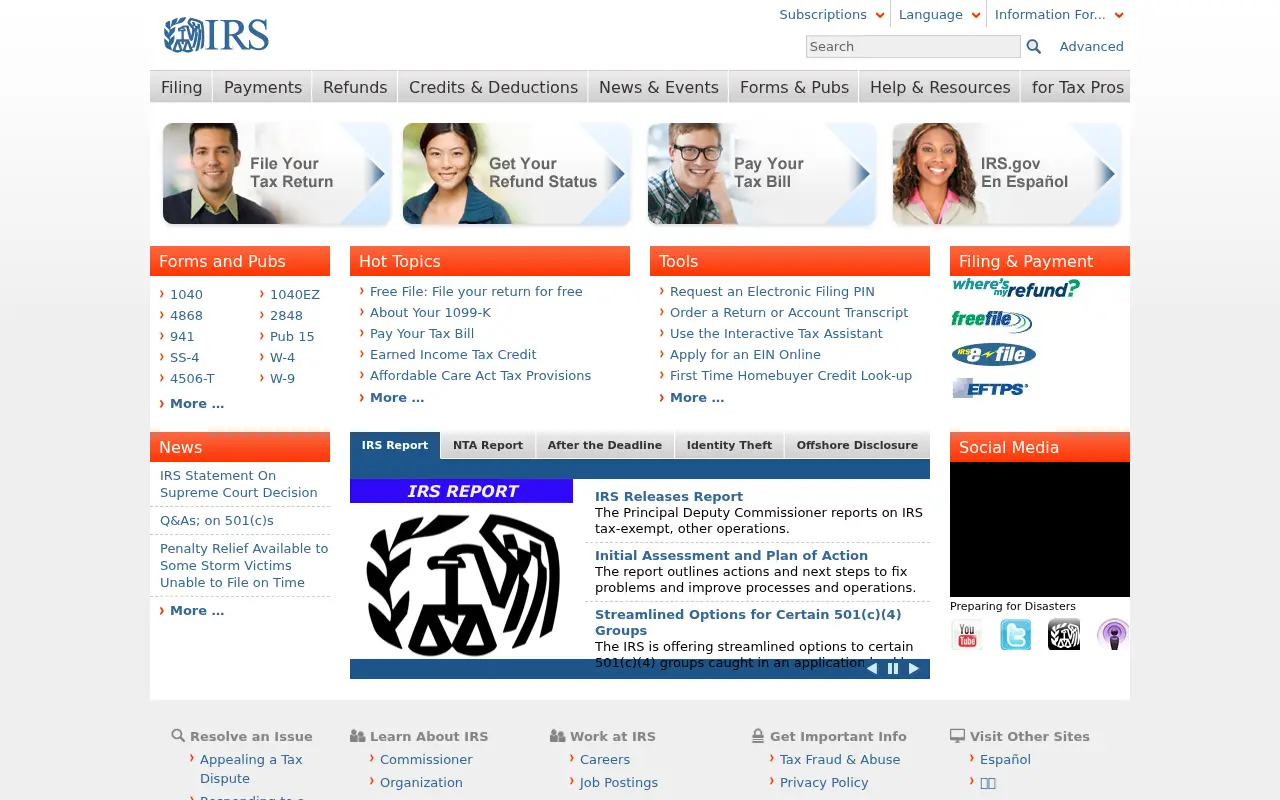Click the EFTPS logo
This screenshot has width=1280, height=800.
[x=990, y=388]
